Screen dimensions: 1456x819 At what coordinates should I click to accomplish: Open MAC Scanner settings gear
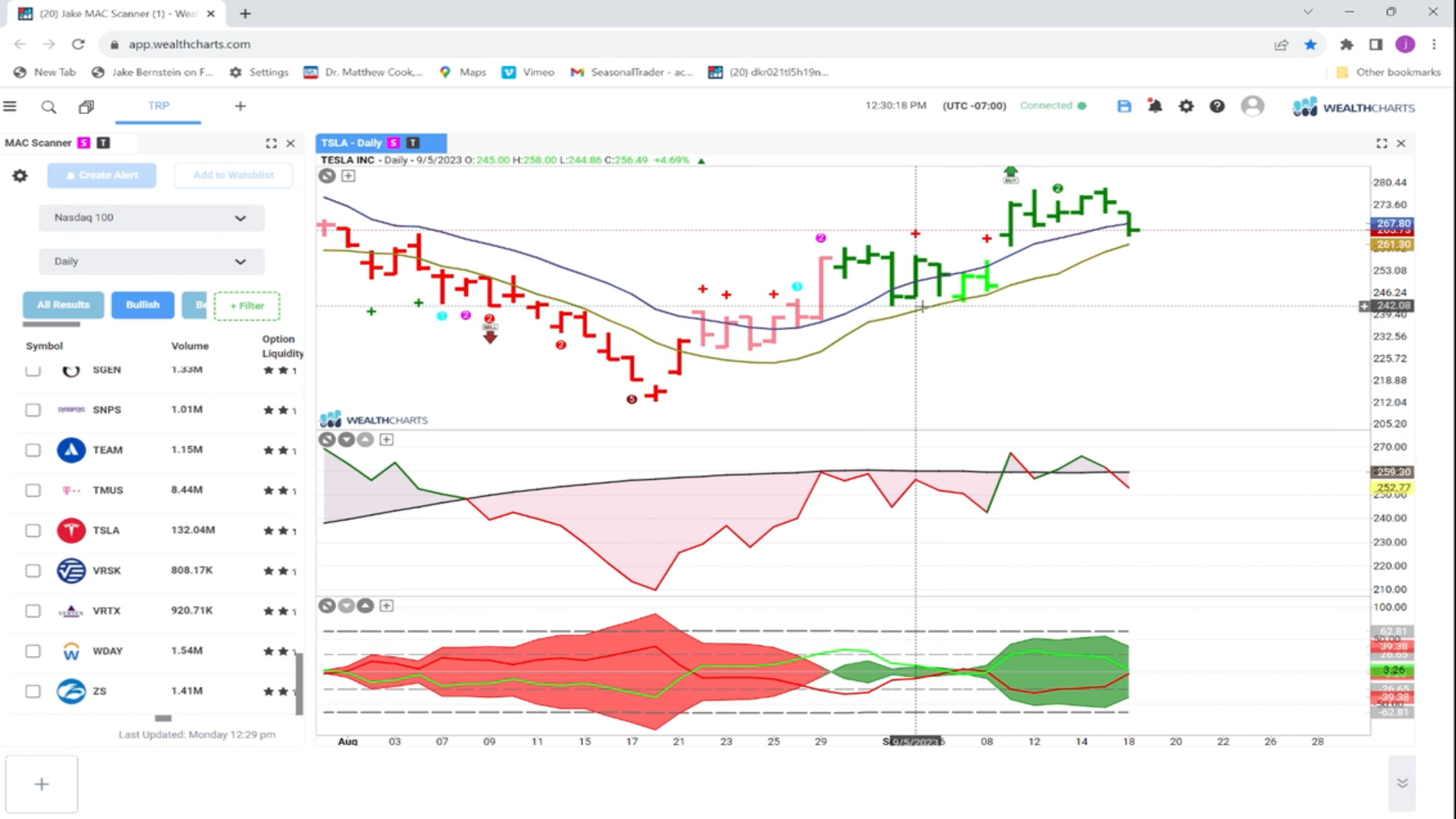20,176
